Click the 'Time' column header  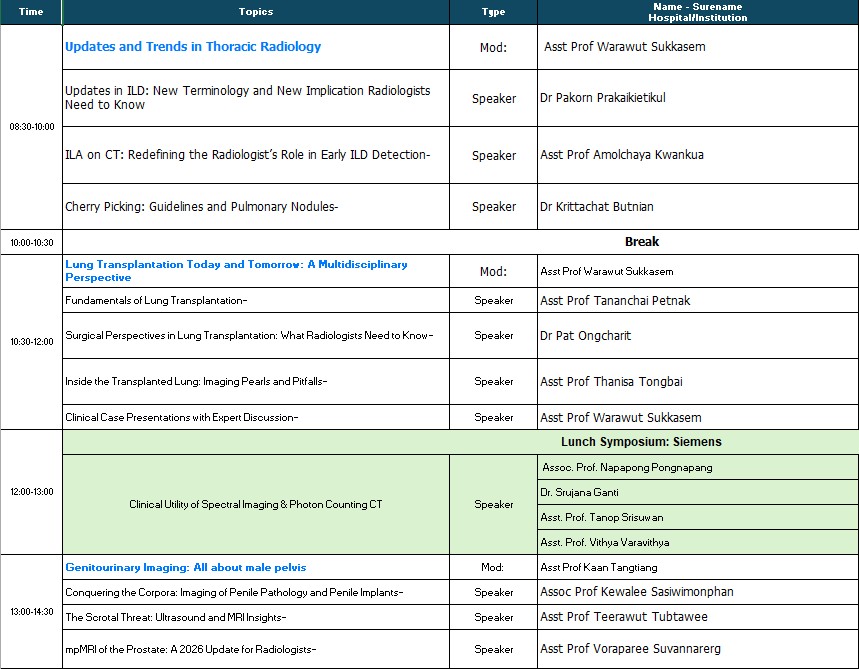coord(31,12)
